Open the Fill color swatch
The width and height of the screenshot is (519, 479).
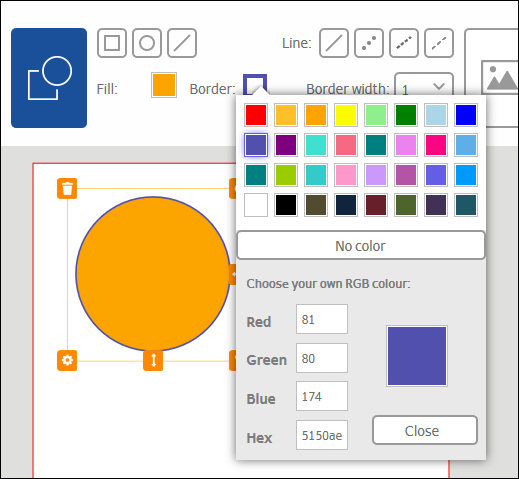[x=164, y=85]
